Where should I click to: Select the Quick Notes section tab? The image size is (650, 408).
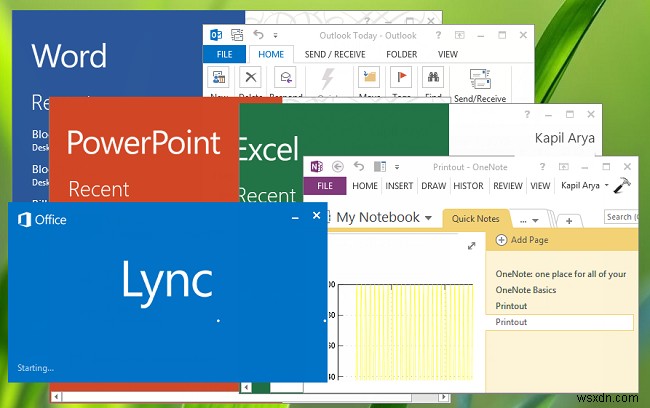[475, 219]
